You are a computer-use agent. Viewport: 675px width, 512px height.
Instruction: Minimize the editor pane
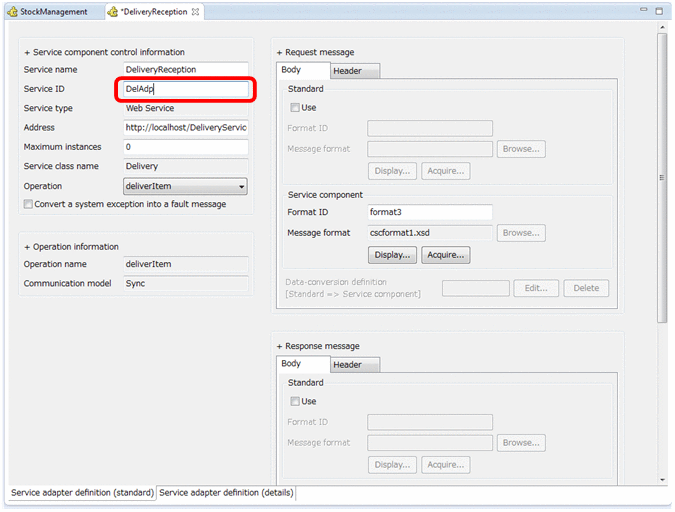[645, 11]
